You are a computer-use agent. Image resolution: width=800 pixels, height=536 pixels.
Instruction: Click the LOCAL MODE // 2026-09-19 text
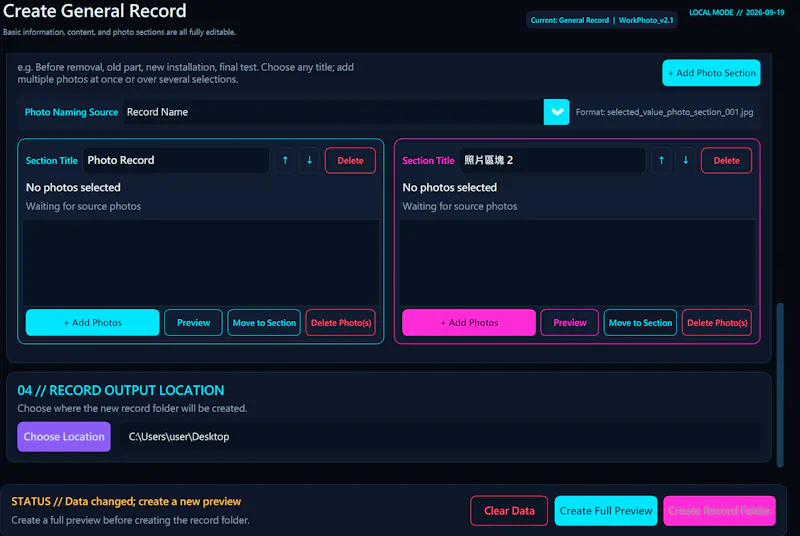[737, 12]
